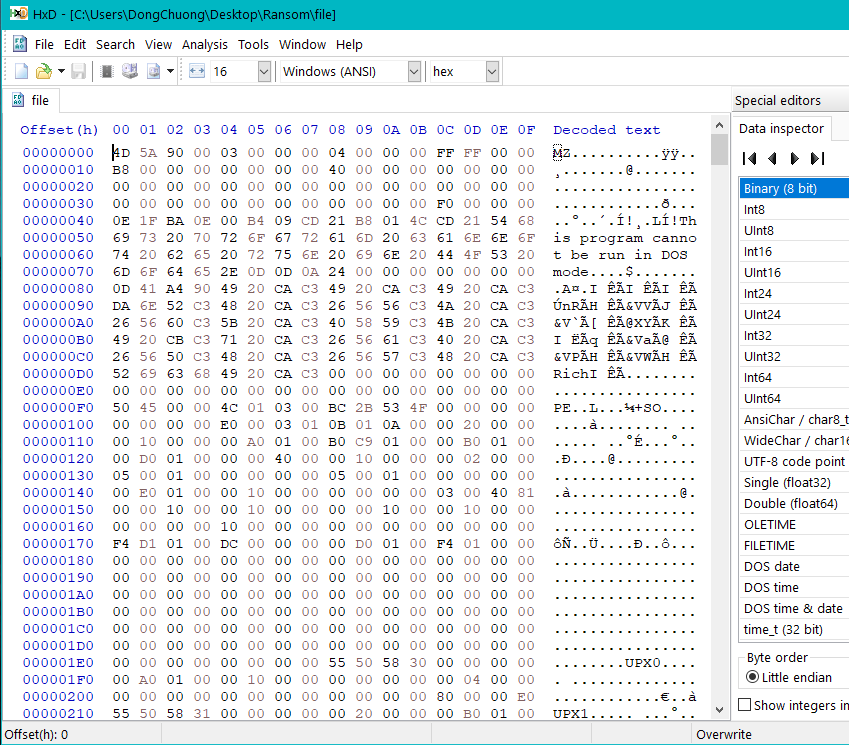Select the 'file' document tab
Viewport: 849px width, 745px height.
[31, 101]
